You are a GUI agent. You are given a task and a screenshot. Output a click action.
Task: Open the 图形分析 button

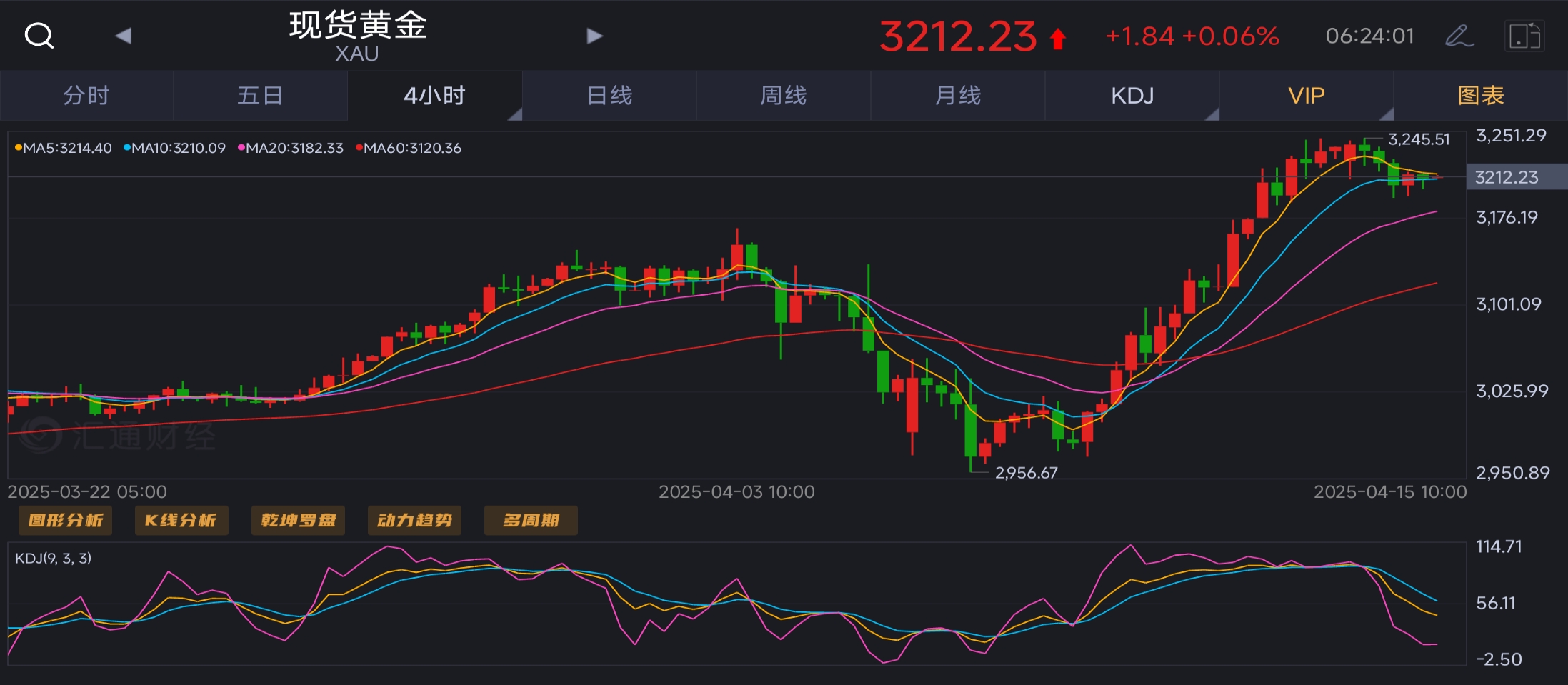click(66, 520)
